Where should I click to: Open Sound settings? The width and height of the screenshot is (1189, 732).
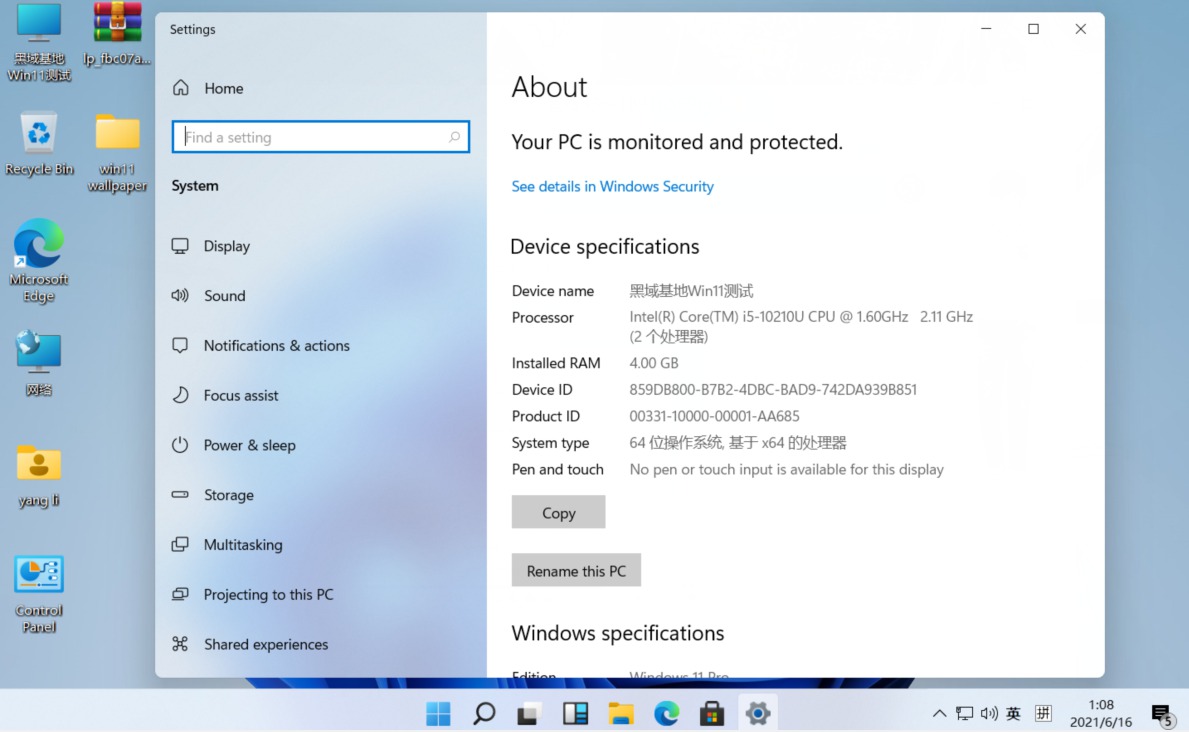[x=224, y=296]
